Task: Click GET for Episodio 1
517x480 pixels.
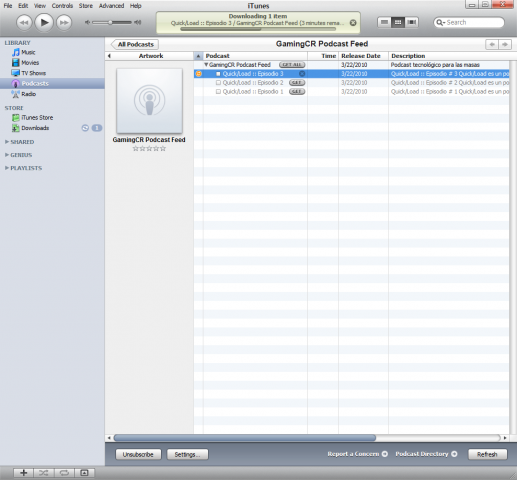Action: tap(297, 92)
